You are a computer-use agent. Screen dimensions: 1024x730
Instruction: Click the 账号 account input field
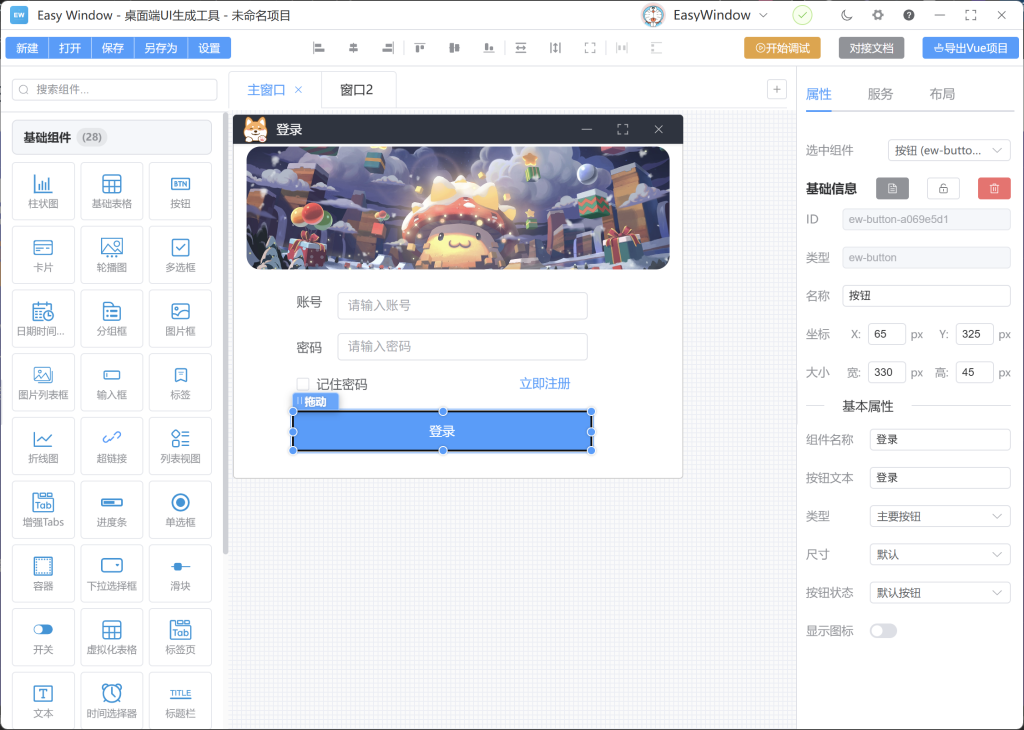(x=462, y=306)
